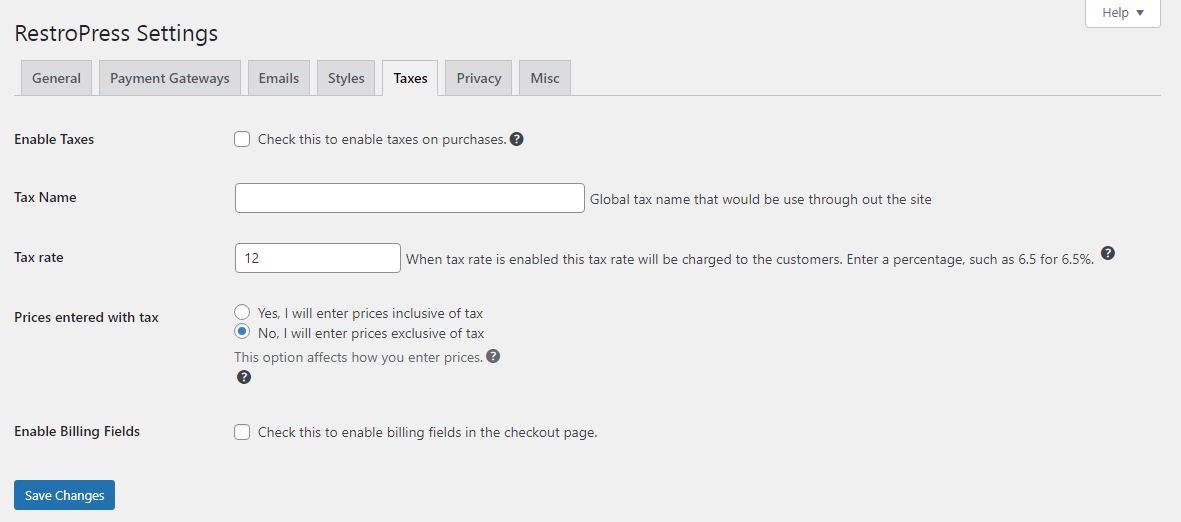Select prices inclusive of tax option
The width and height of the screenshot is (1181, 522).
[242, 312]
